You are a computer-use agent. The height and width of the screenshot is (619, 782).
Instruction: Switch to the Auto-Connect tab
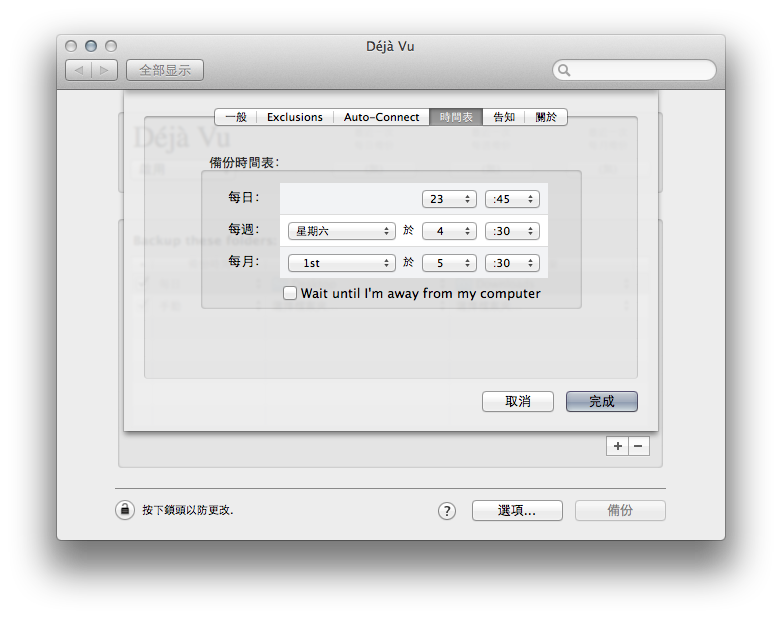382,117
